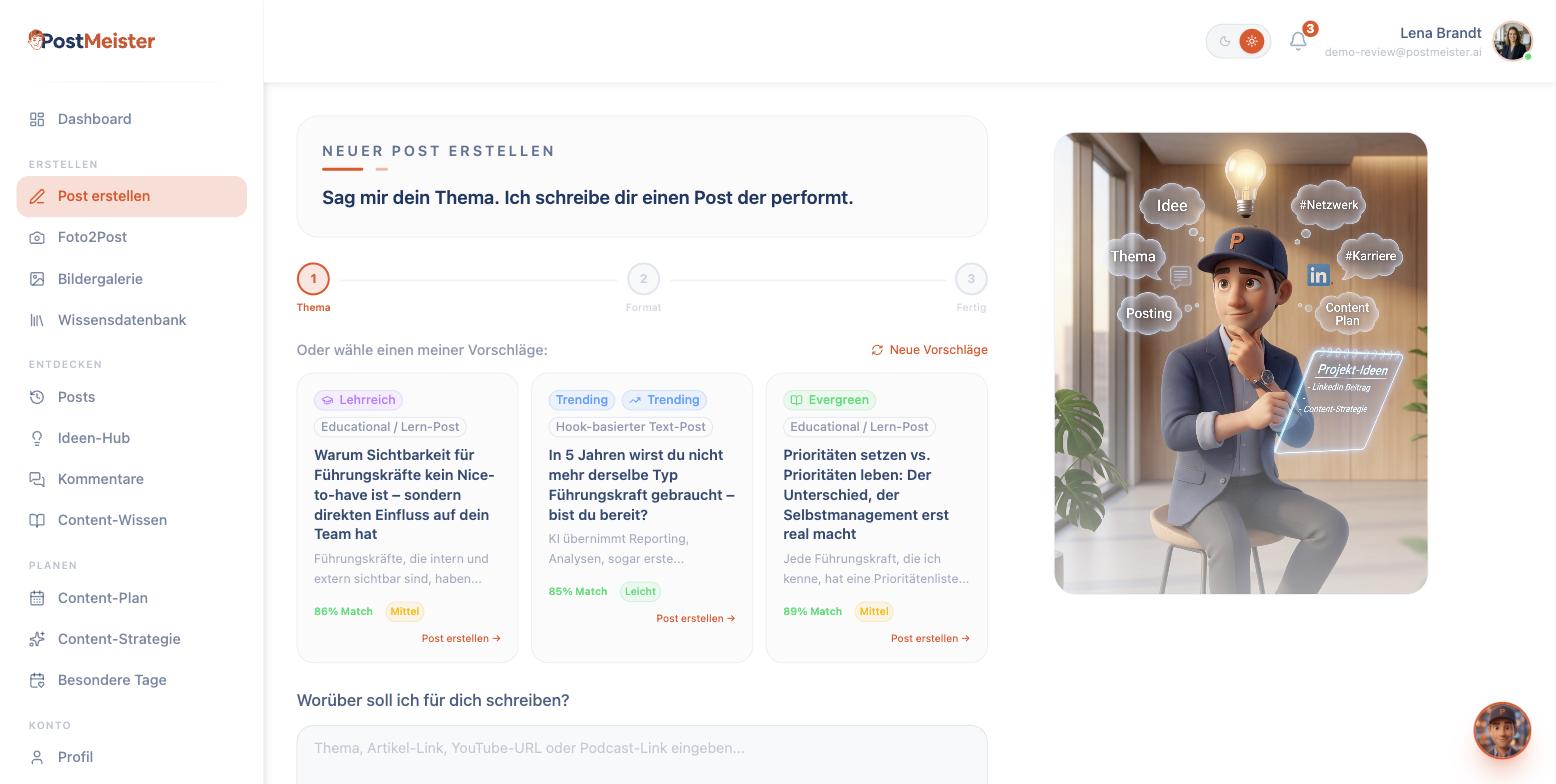Open Posts in the sidebar
Screen dimensions: 1556x784
[x=131, y=397]
